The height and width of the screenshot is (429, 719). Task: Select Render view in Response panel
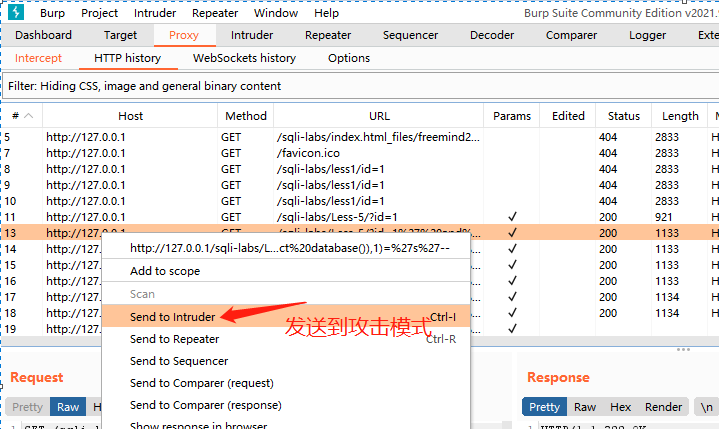click(x=663, y=407)
